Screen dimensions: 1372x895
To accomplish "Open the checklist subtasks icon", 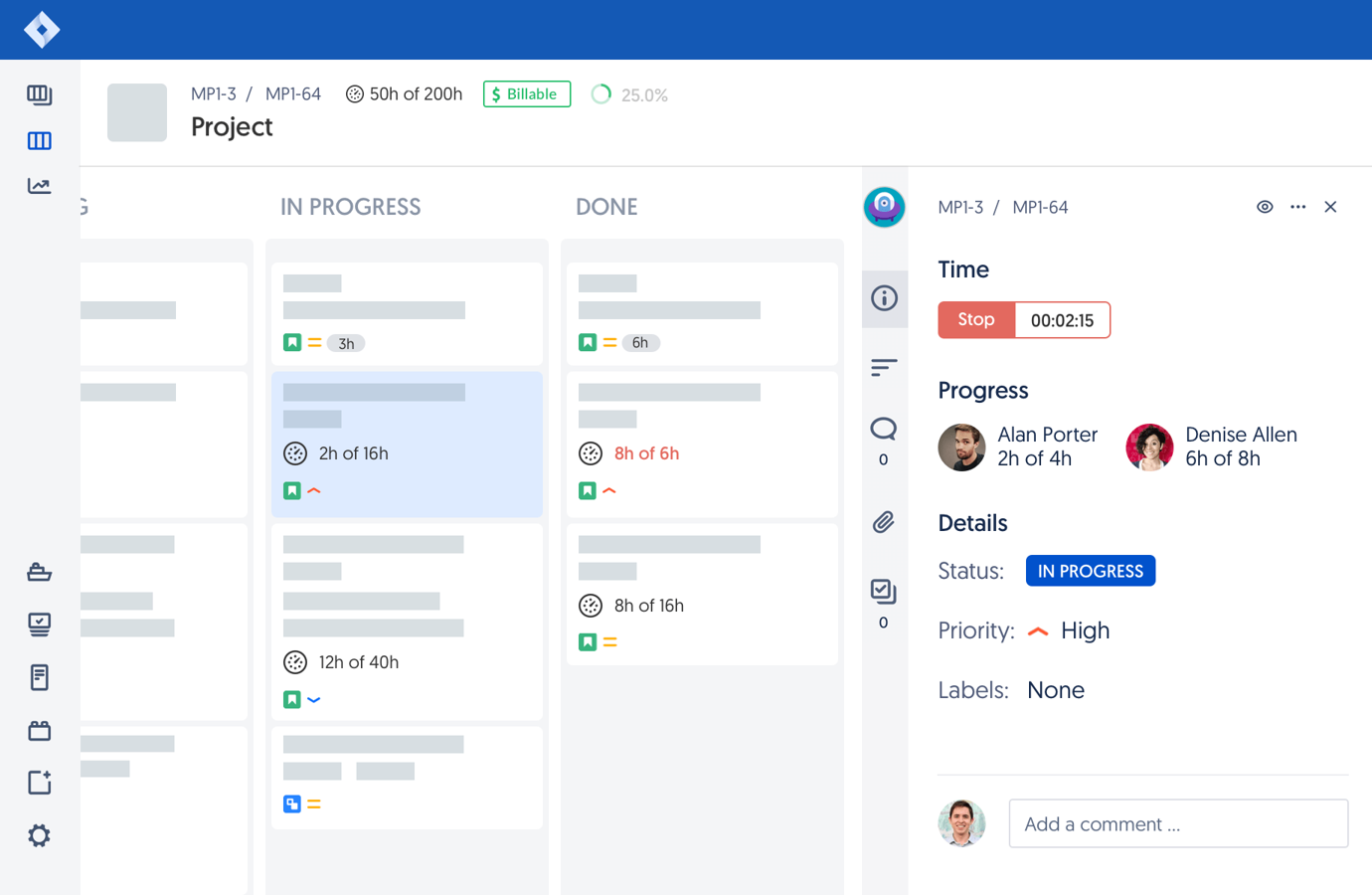I will (884, 592).
